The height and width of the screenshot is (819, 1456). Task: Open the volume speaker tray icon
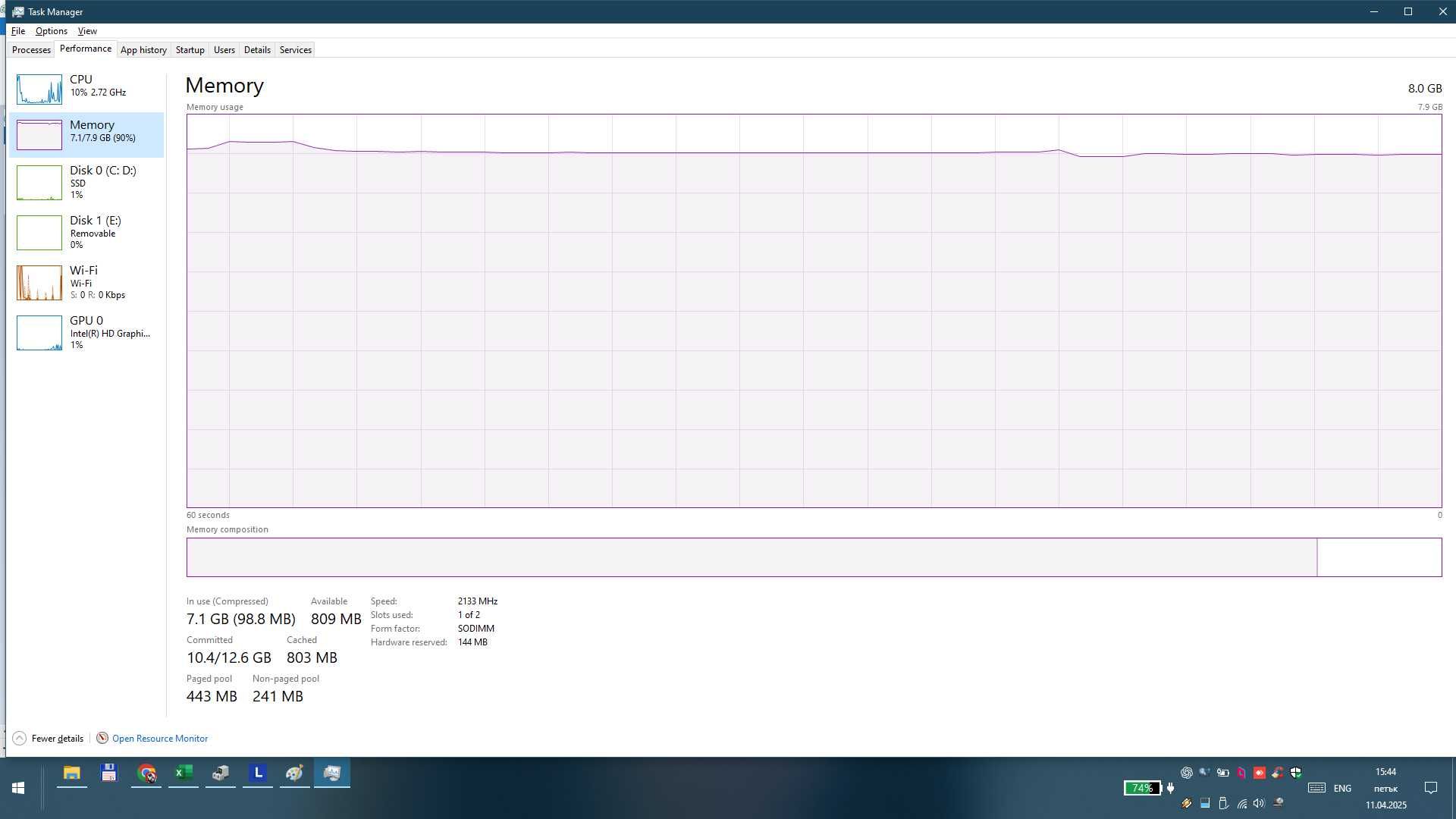point(1260,803)
